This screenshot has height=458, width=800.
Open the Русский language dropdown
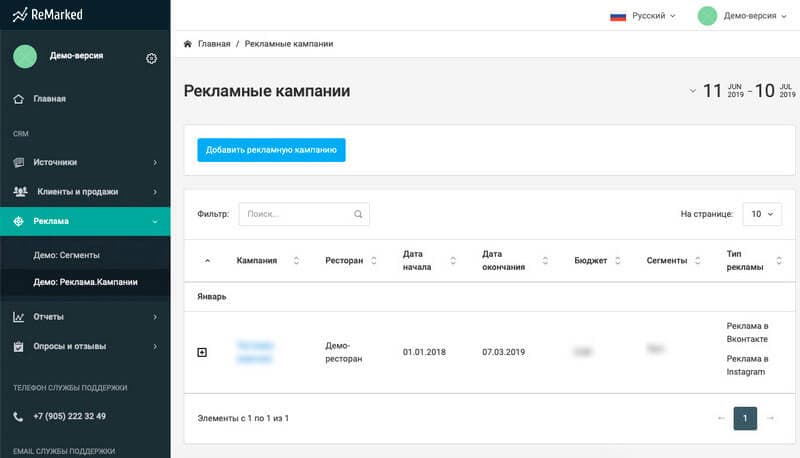(654, 16)
